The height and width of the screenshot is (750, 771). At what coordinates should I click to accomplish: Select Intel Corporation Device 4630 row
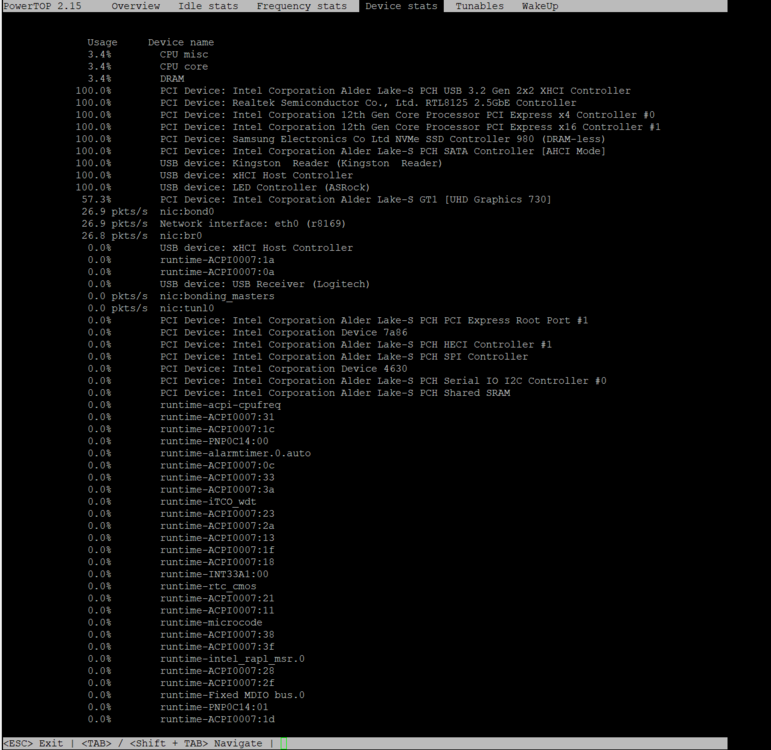coord(247,369)
